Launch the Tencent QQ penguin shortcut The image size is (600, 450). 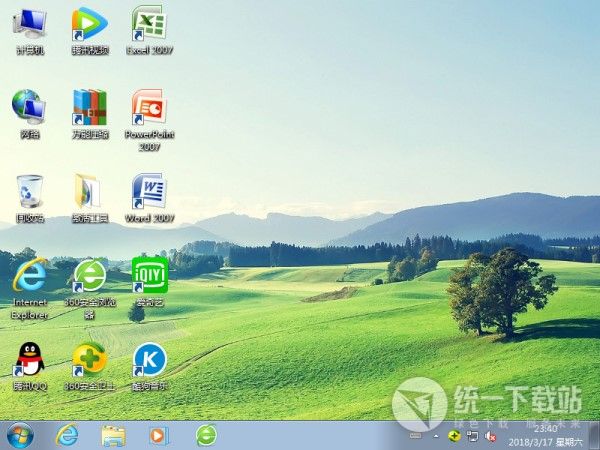(29, 366)
